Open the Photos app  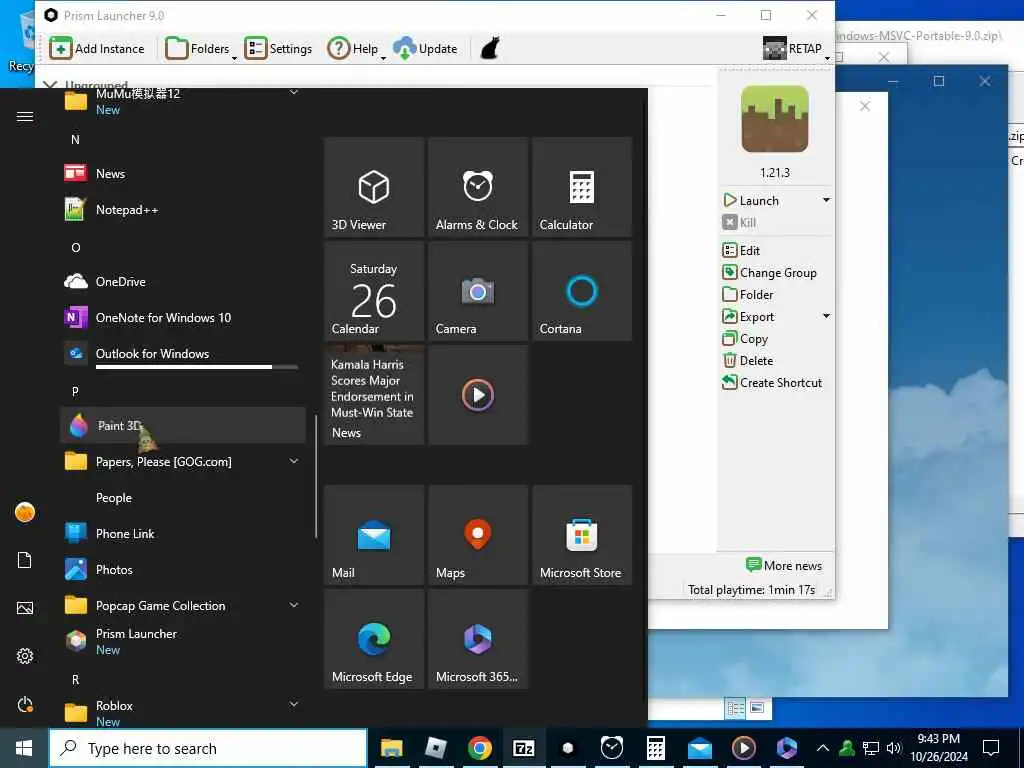183,569
